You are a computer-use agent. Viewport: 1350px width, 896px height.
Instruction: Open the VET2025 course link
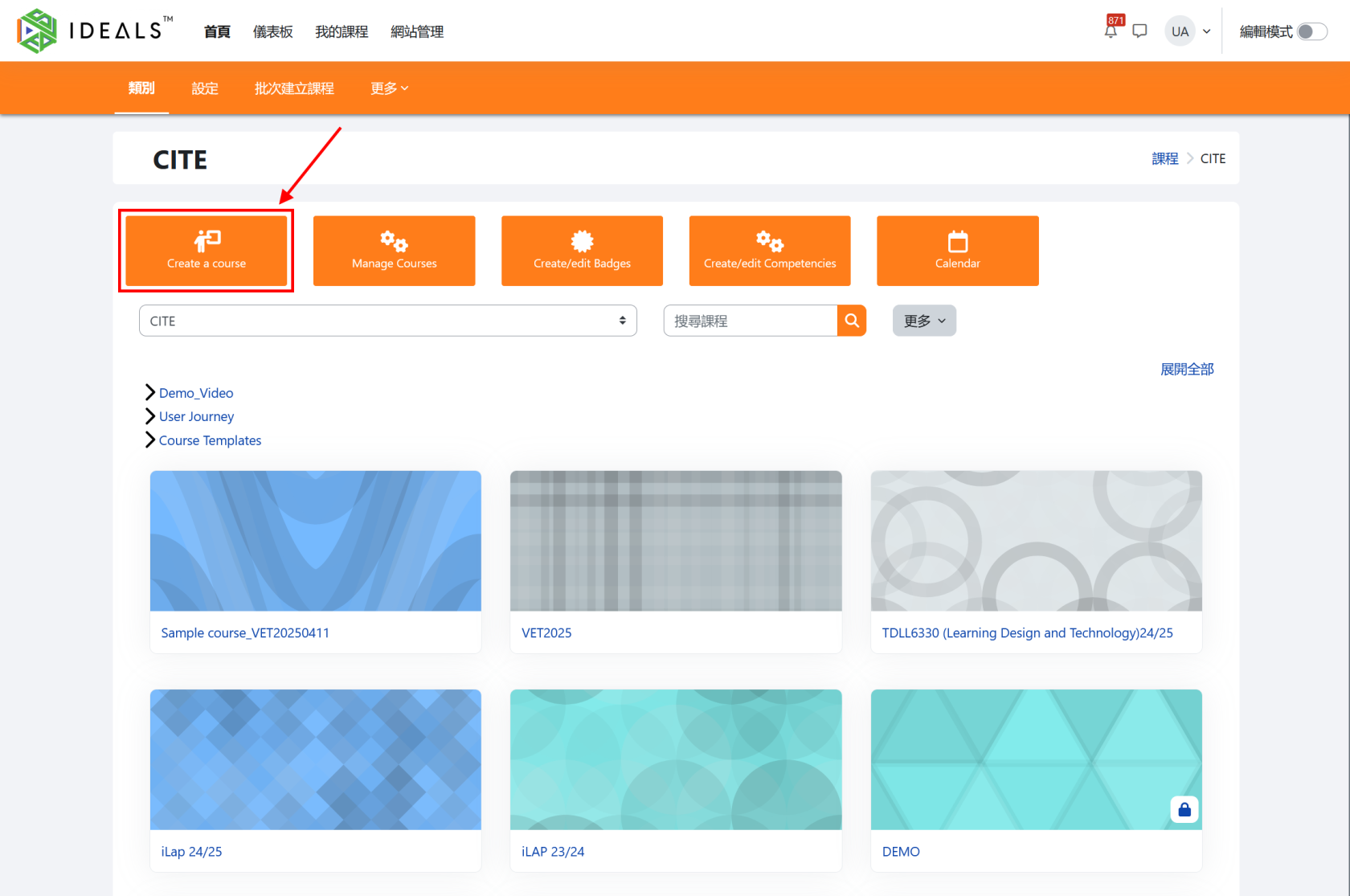(546, 633)
